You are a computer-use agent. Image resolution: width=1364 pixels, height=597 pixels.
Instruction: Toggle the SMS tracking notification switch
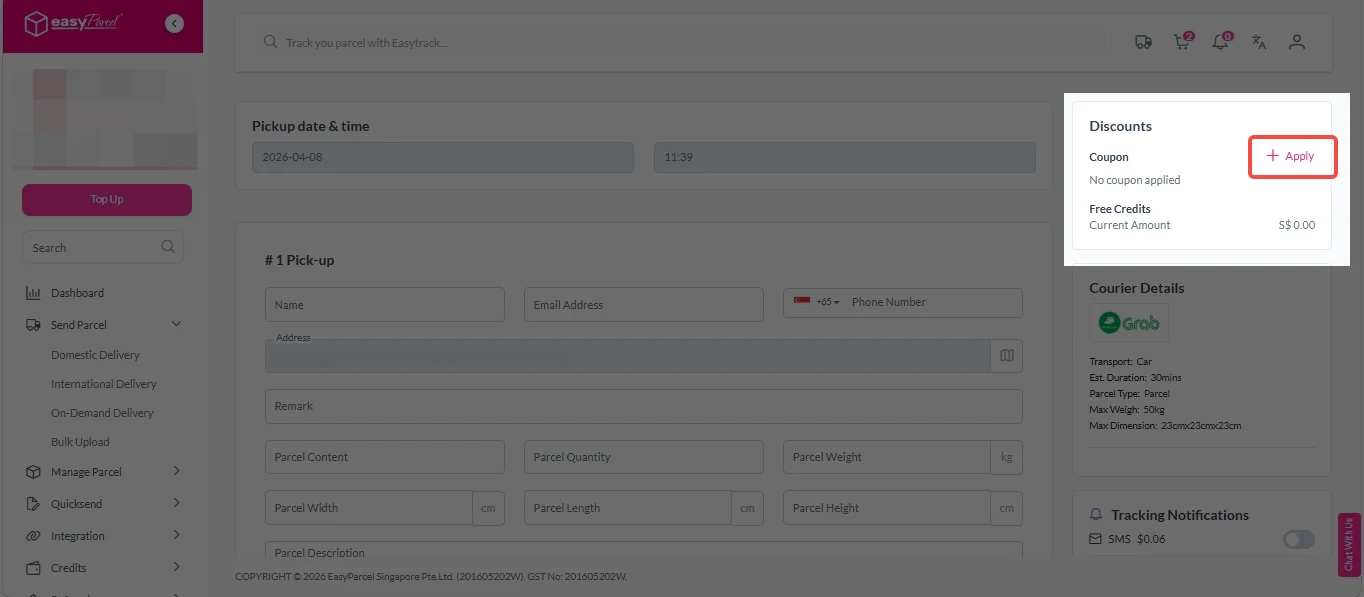click(x=1298, y=540)
